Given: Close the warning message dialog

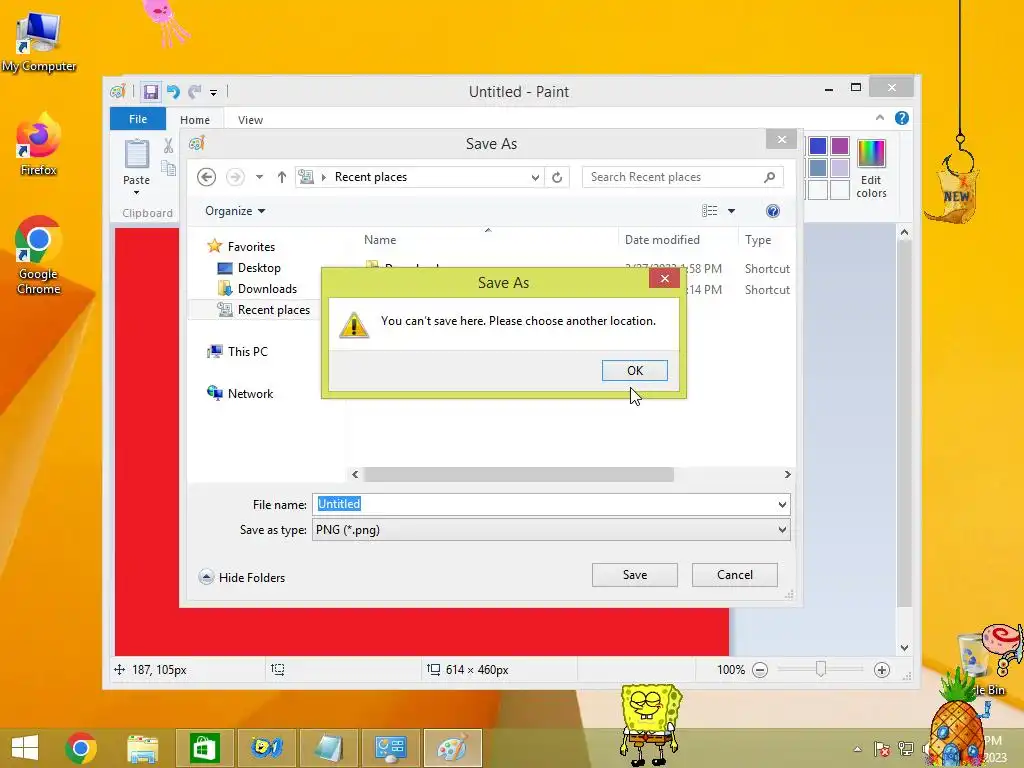Looking at the screenshot, I should pyautogui.click(x=664, y=279).
